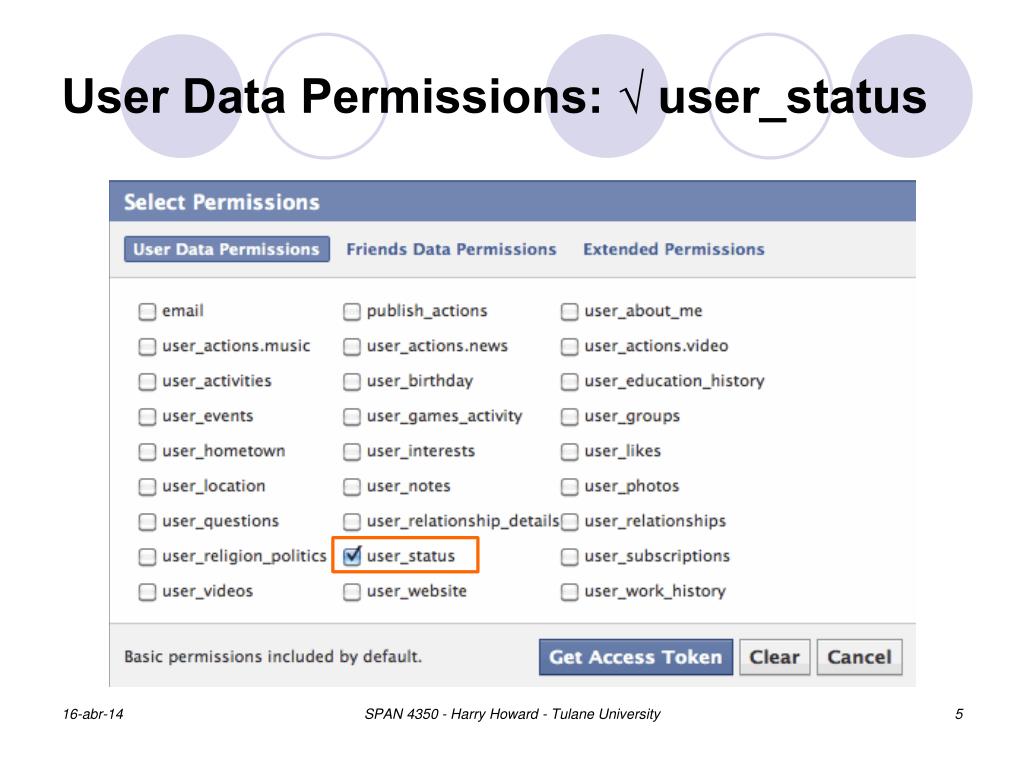This screenshot has height=768, width=1024.
Task: Select the user_birthday checkbox
Action: coord(352,381)
